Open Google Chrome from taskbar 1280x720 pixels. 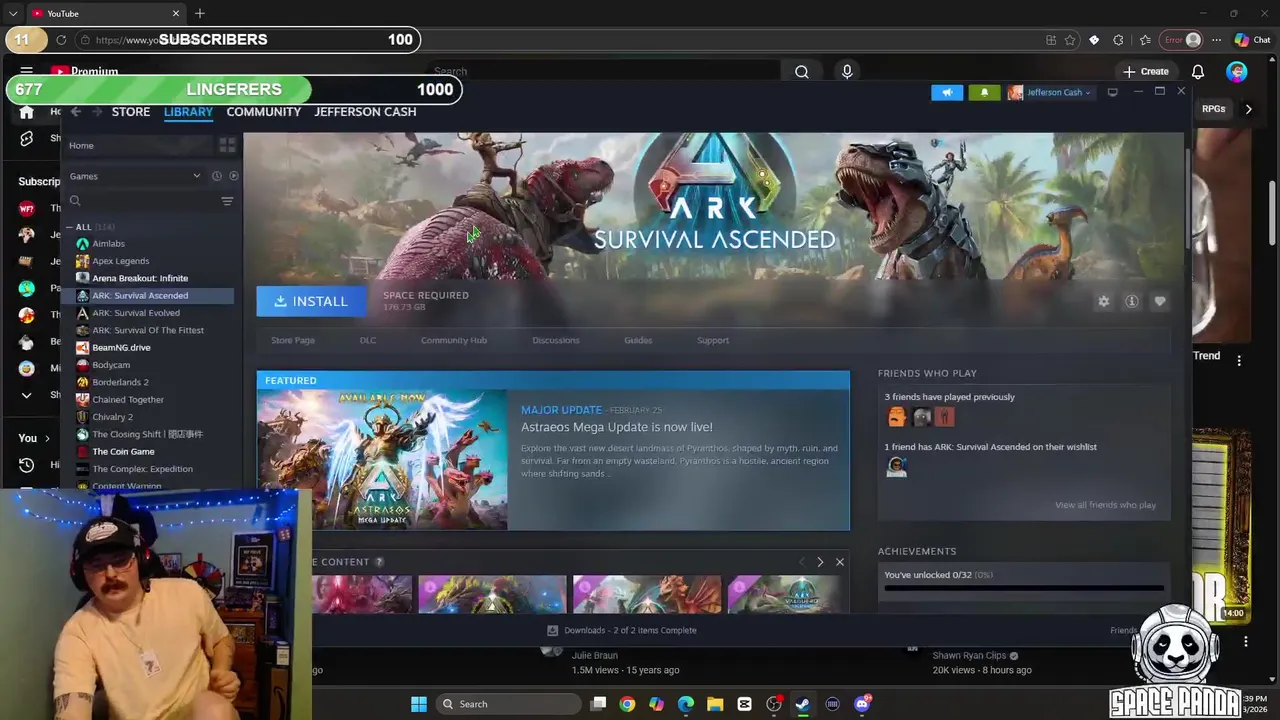pyautogui.click(x=627, y=704)
